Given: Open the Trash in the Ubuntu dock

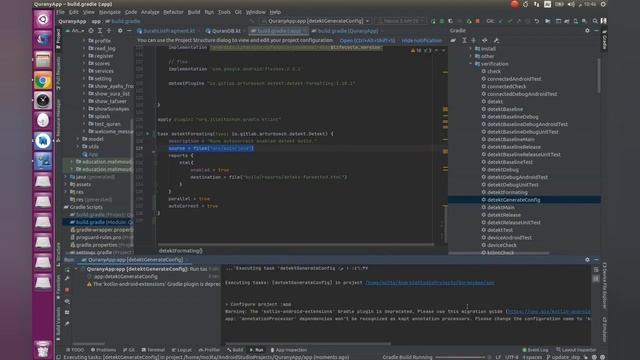Looking at the screenshot, I should coord(43,349).
